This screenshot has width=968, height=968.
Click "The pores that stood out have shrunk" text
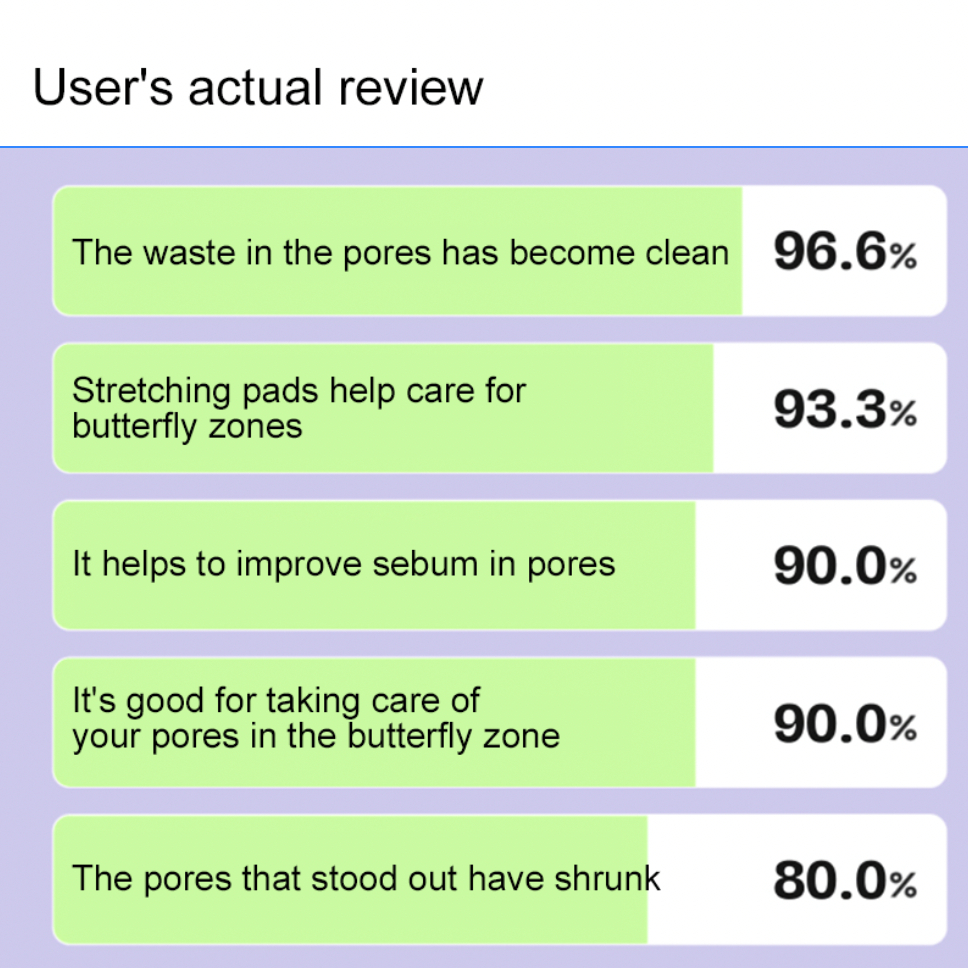click(366, 878)
